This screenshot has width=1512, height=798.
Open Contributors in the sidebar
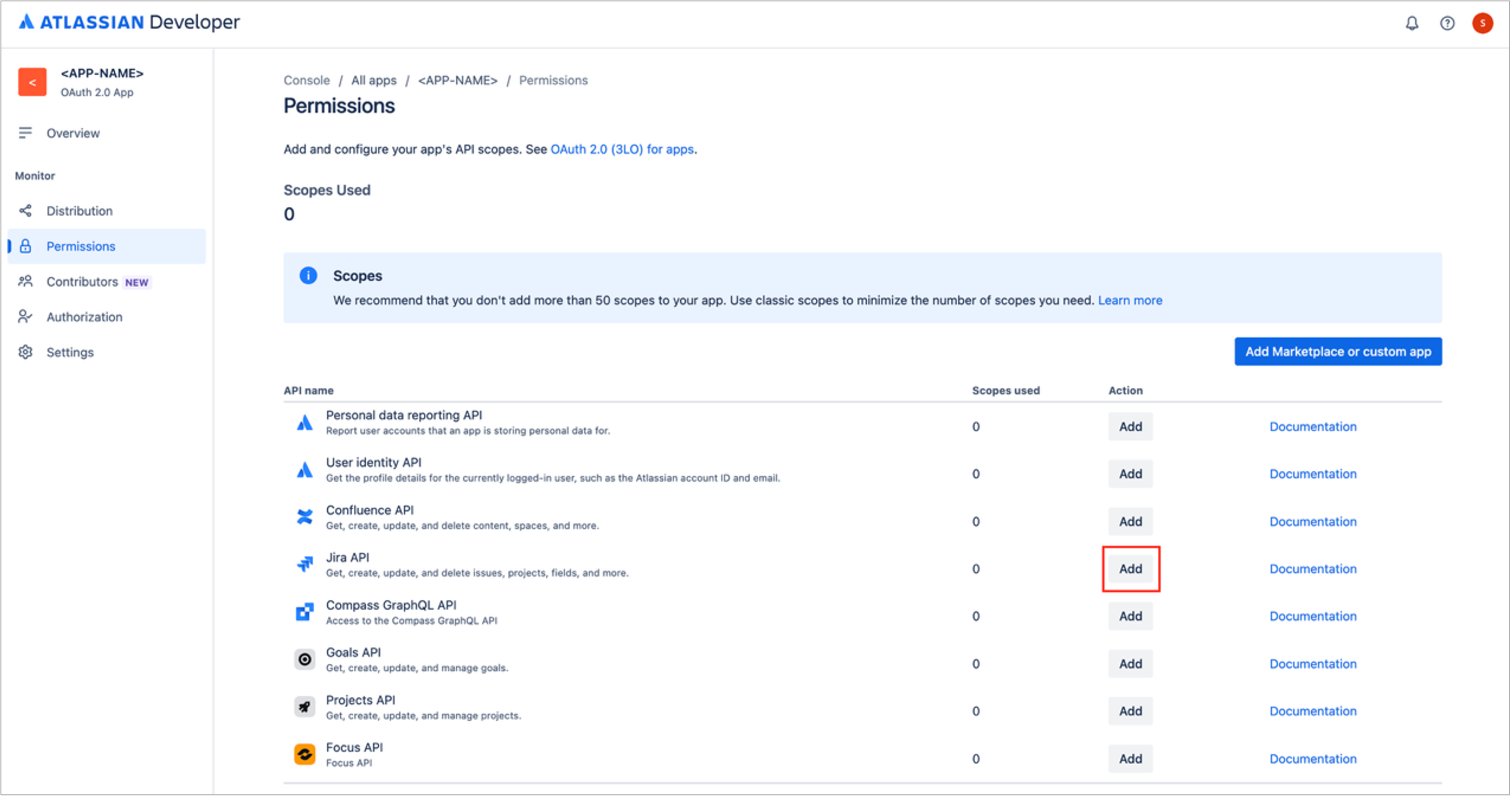pos(107,282)
